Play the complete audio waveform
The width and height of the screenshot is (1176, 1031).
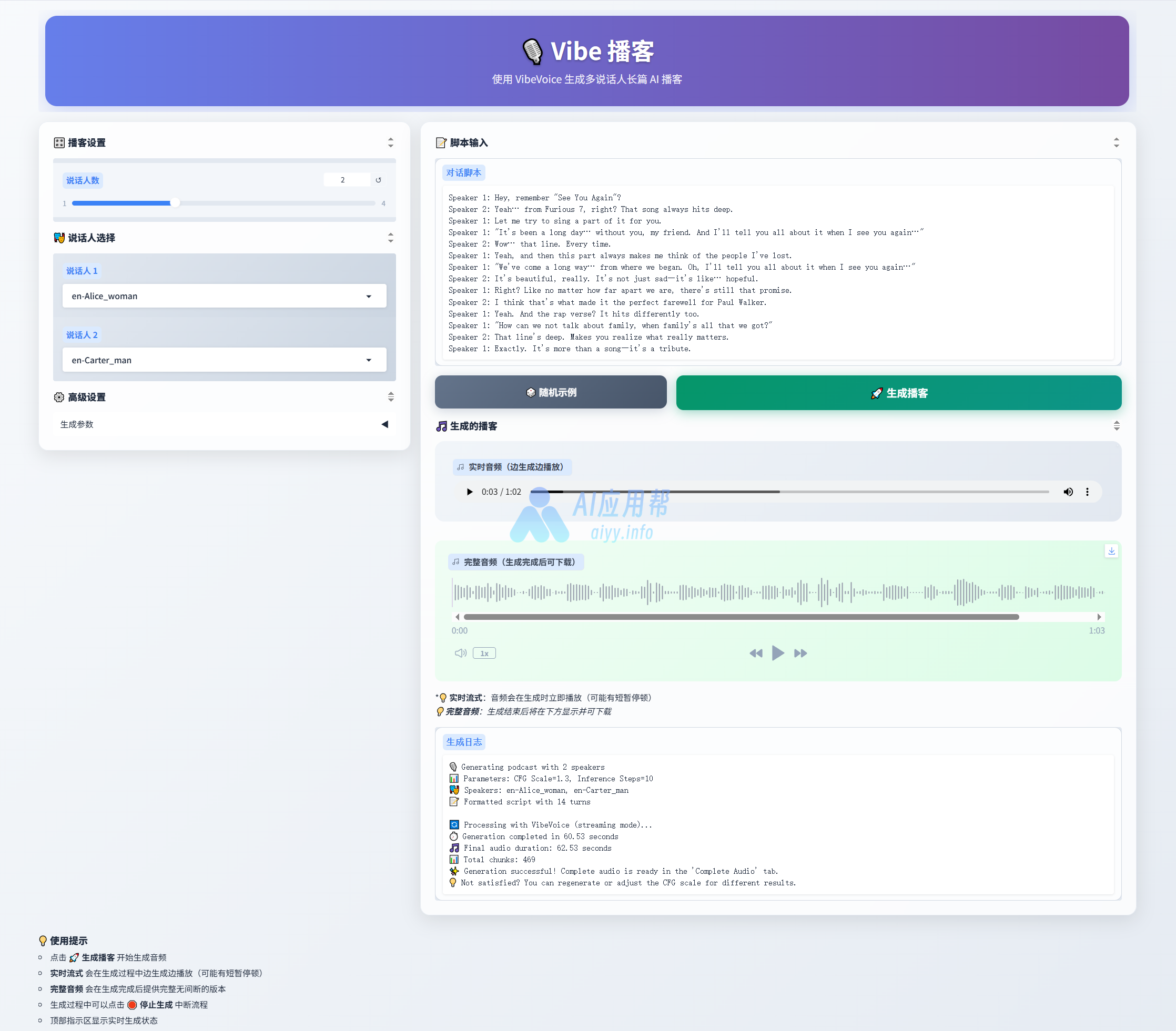coord(777,652)
